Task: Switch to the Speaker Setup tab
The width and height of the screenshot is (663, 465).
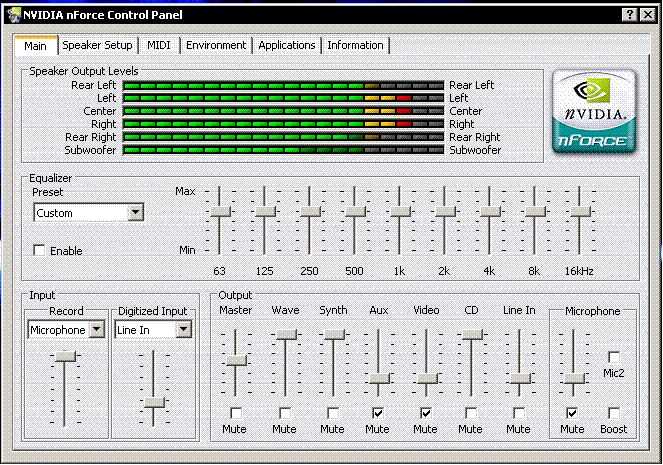Action: click(97, 46)
